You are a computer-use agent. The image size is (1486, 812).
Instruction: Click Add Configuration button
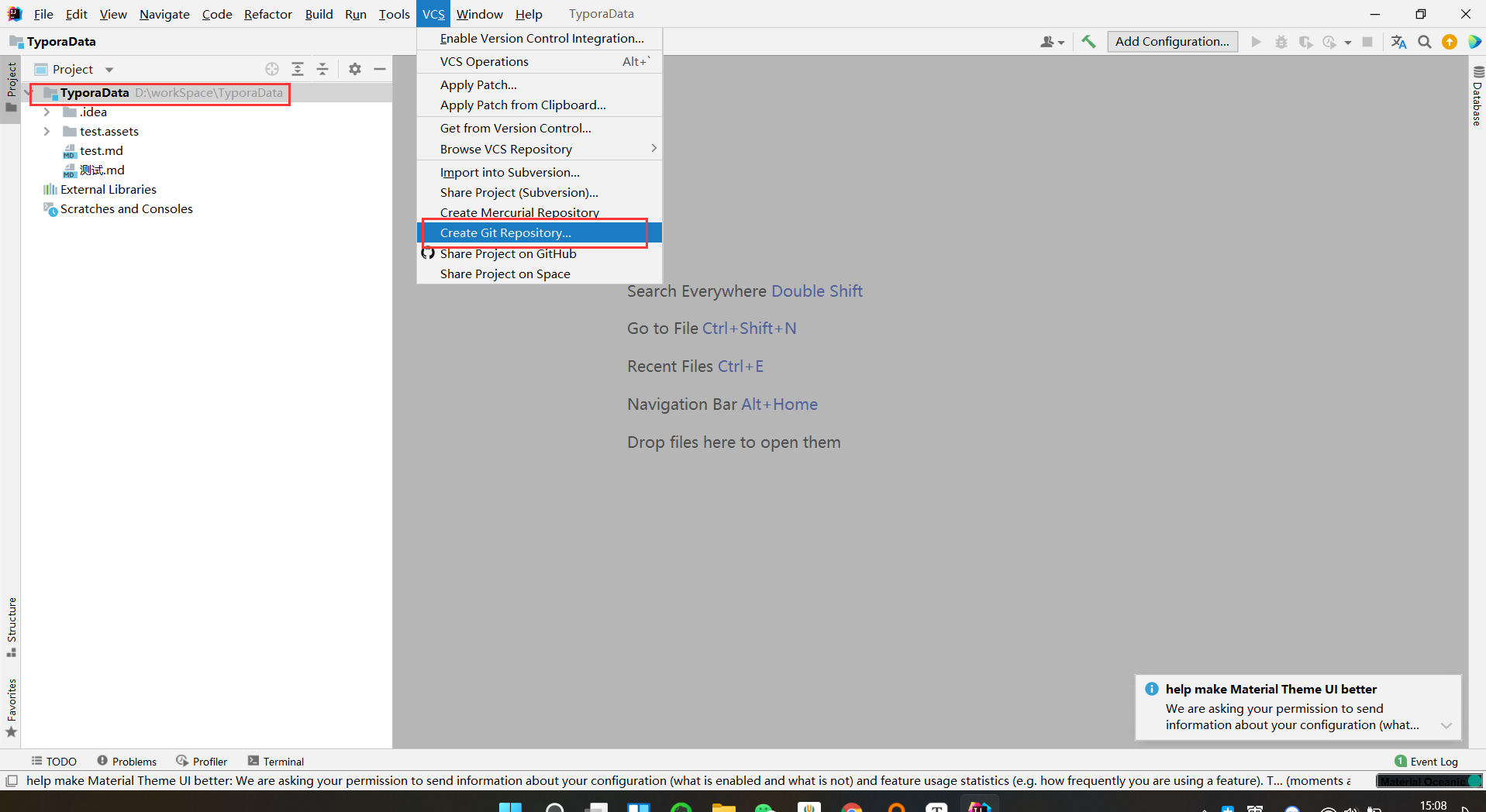[1172, 42]
